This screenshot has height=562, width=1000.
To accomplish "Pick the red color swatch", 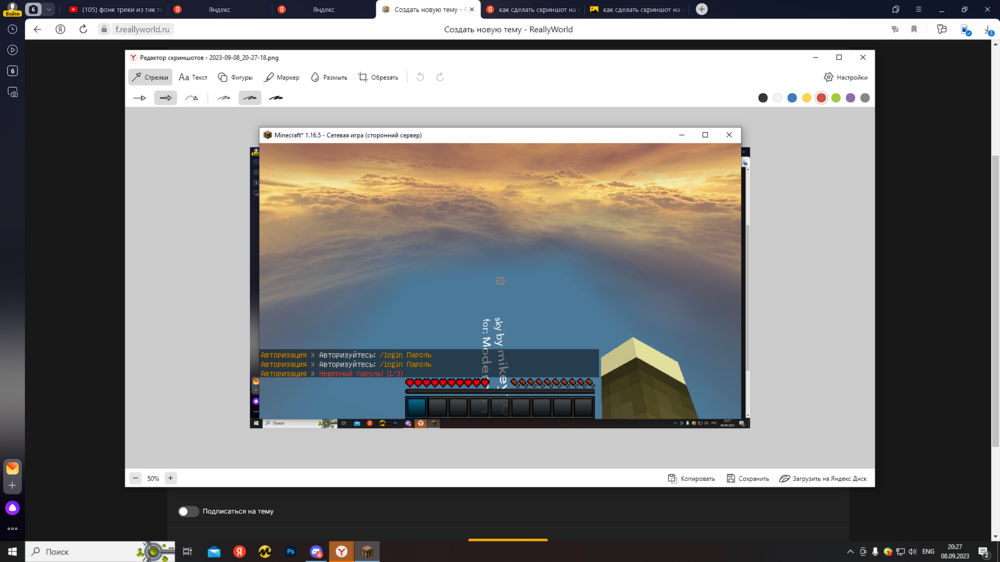I will (821, 98).
